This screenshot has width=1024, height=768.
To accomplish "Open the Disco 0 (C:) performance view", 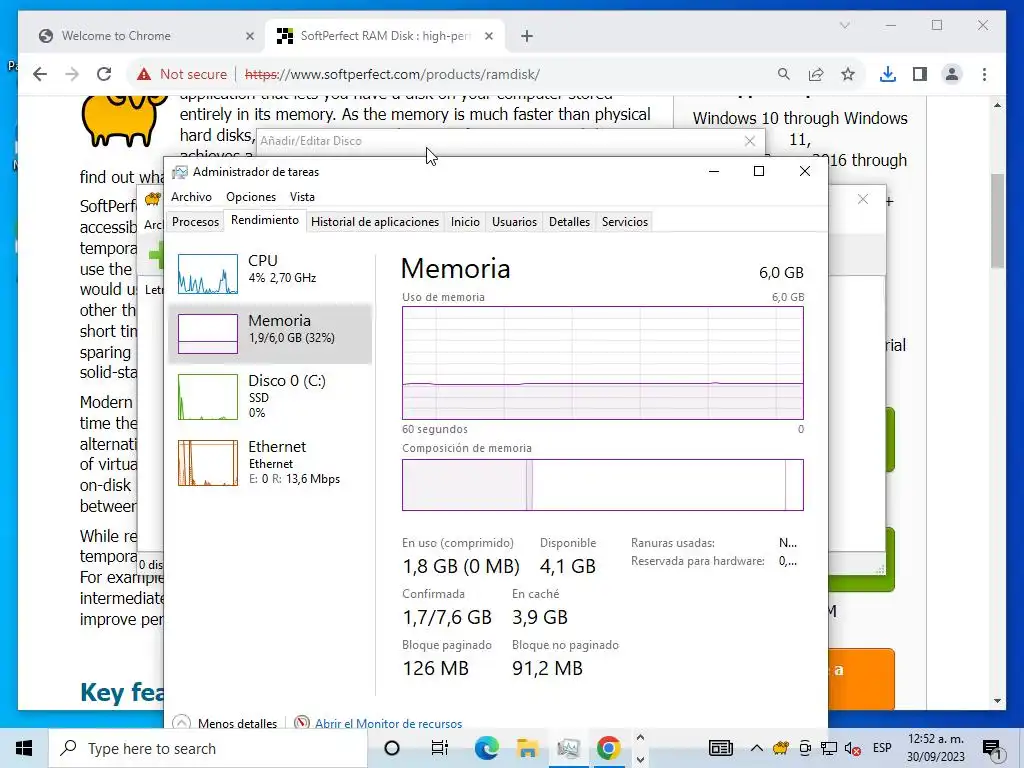I will 270,396.
